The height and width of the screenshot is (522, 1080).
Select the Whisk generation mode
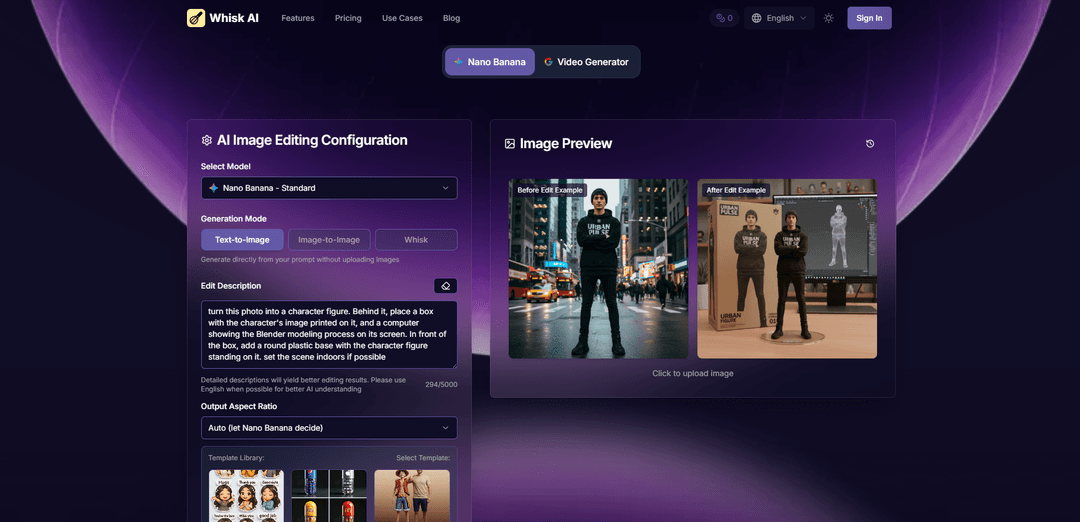click(416, 240)
